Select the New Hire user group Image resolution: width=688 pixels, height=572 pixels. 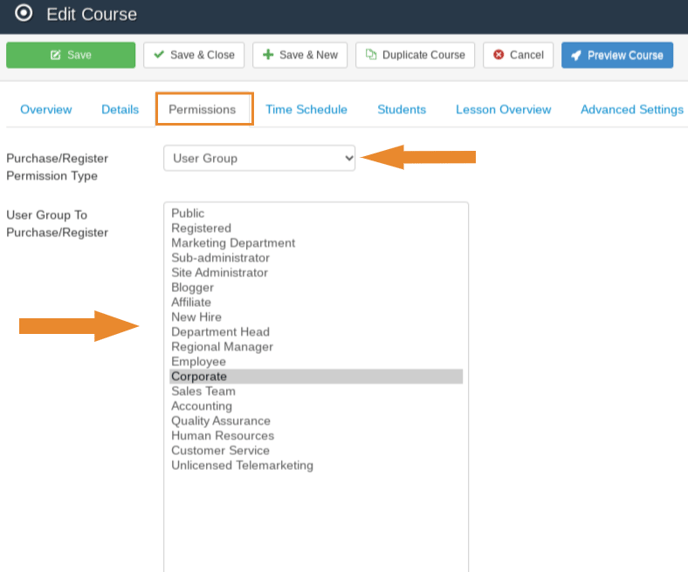click(196, 317)
